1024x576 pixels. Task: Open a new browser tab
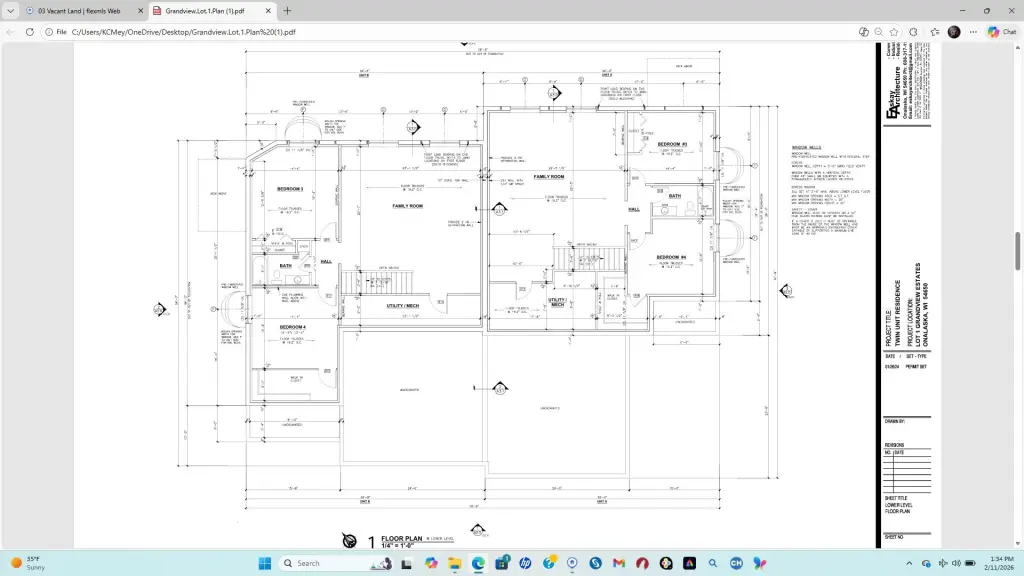click(288, 11)
